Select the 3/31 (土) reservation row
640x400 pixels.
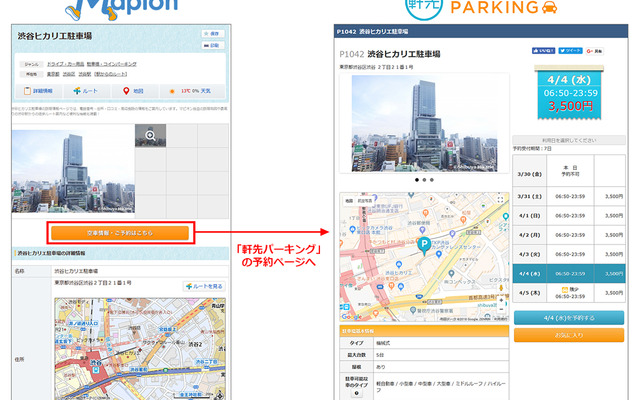tap(569, 197)
